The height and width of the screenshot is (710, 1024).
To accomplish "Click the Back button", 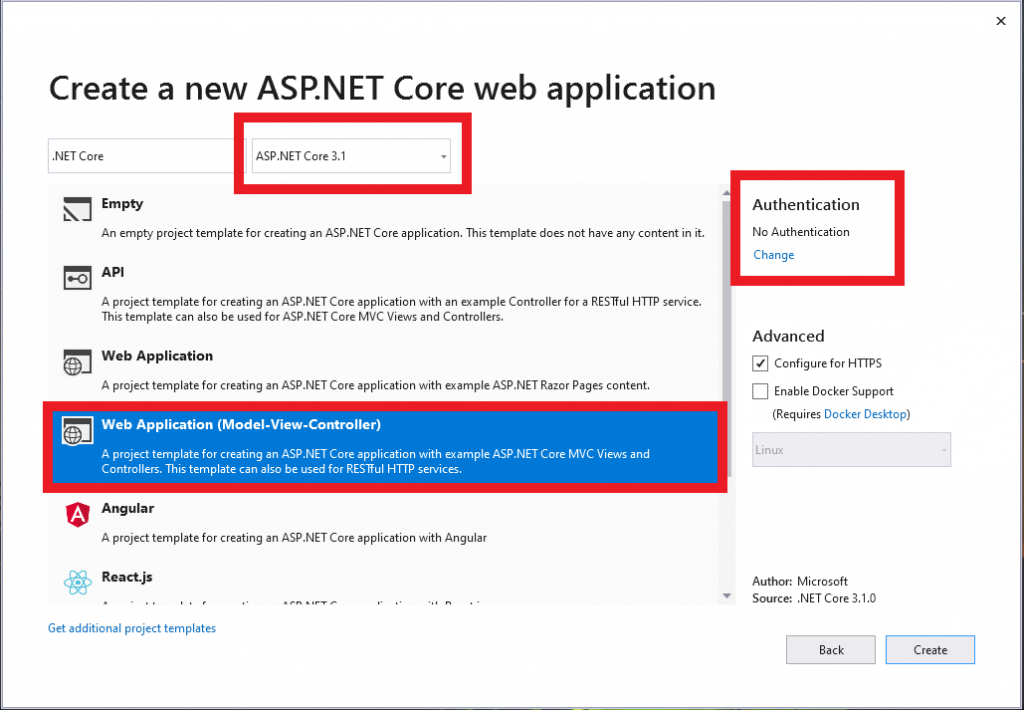I will point(831,649).
